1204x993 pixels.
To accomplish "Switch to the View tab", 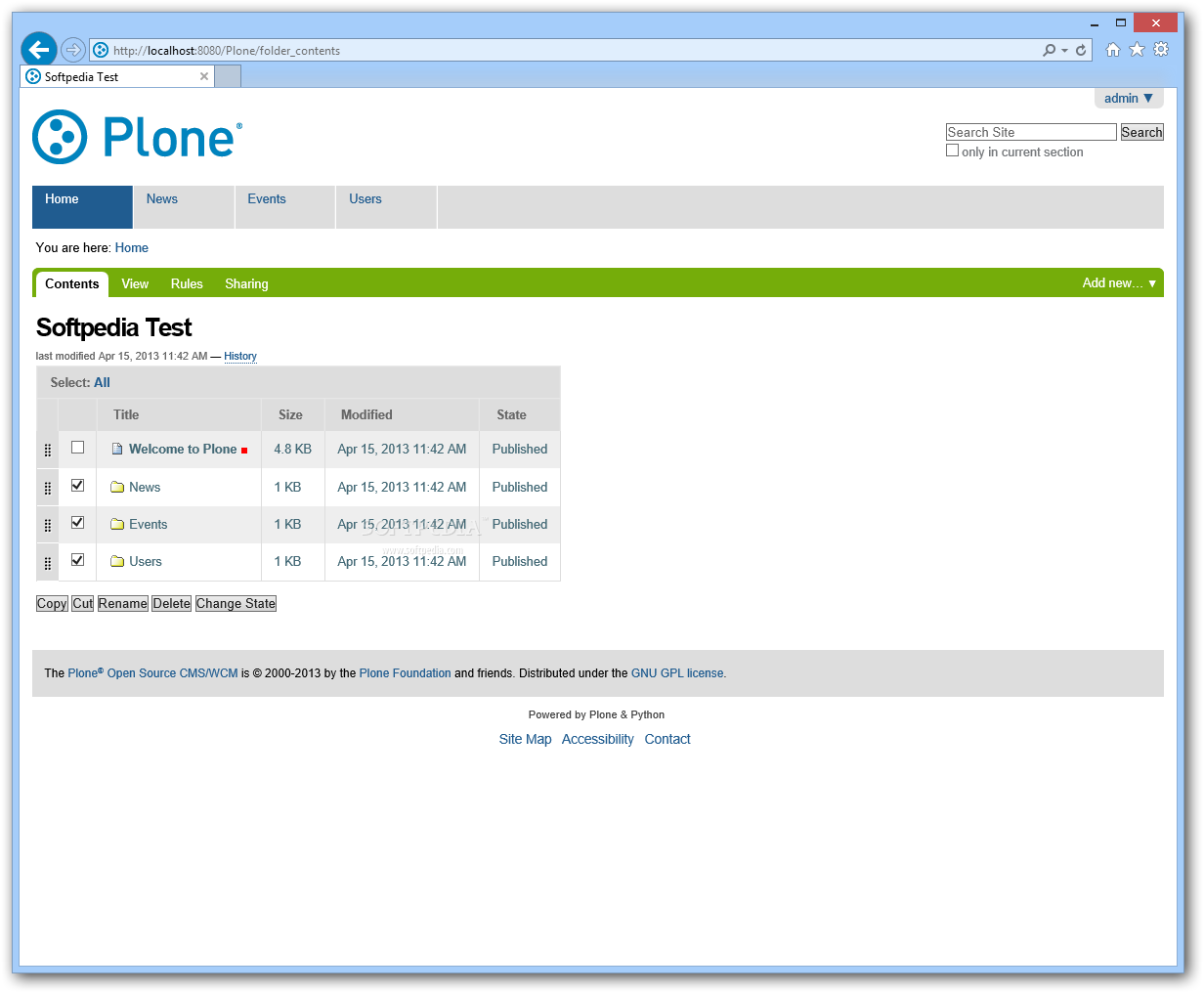I will pyautogui.click(x=135, y=283).
